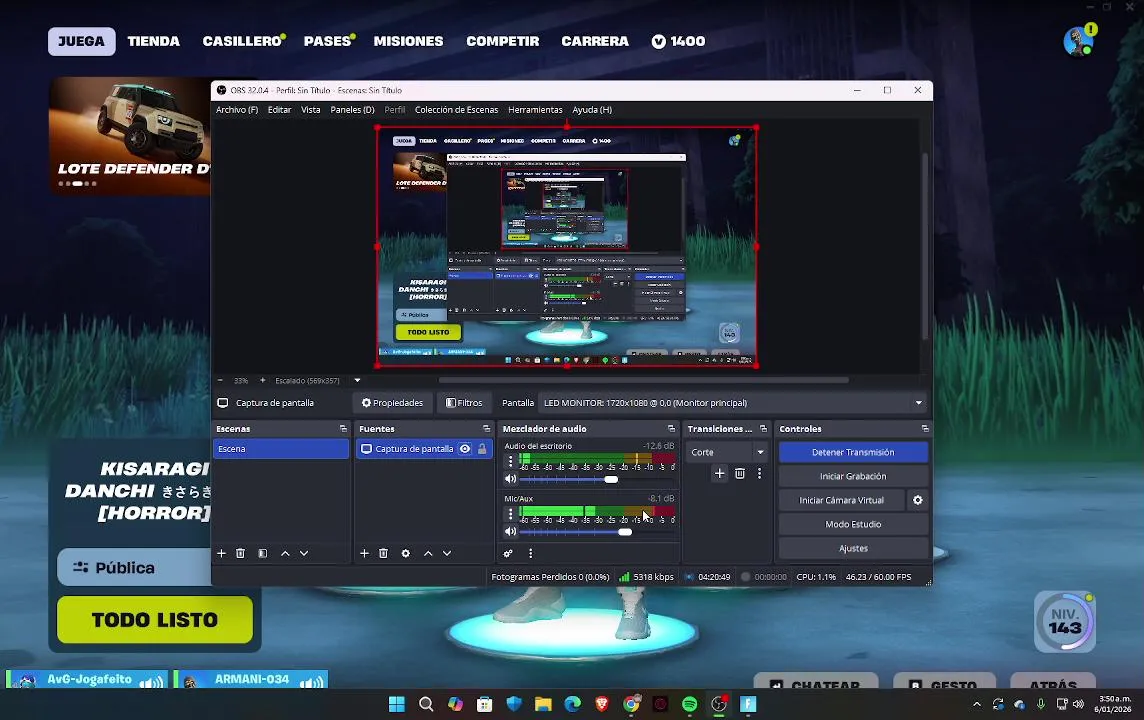Undock the Fuentes panel with its float icon

[486, 429]
